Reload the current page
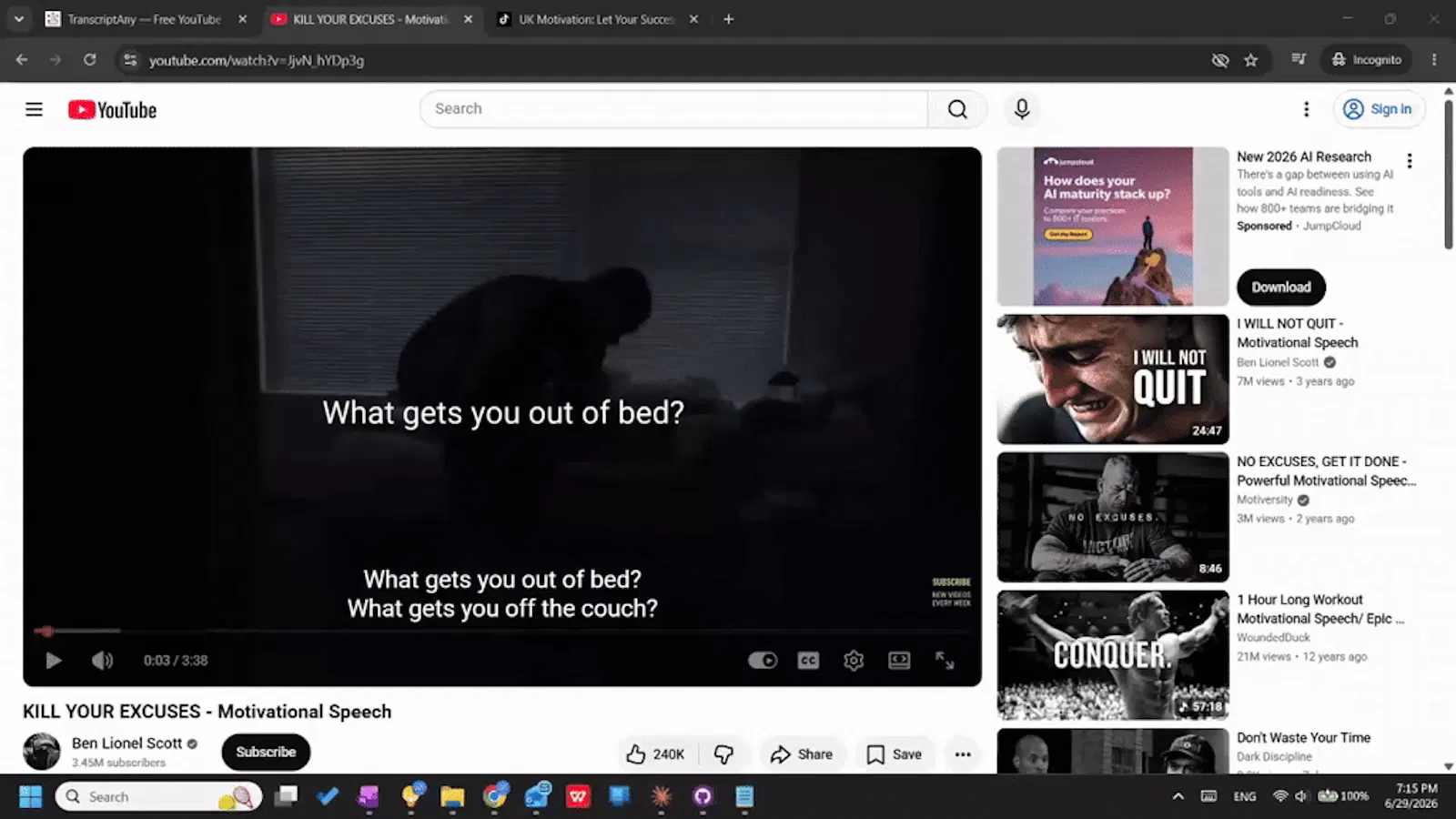Viewport: 1456px width, 819px height. click(89, 60)
